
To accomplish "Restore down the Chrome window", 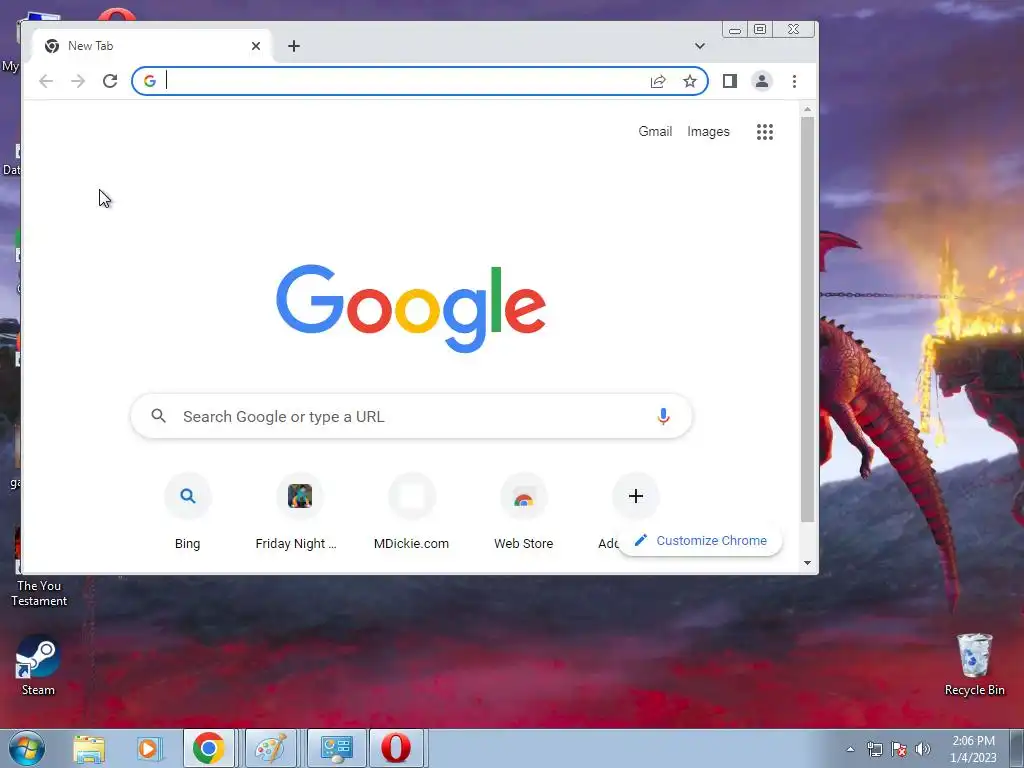I will point(760,29).
